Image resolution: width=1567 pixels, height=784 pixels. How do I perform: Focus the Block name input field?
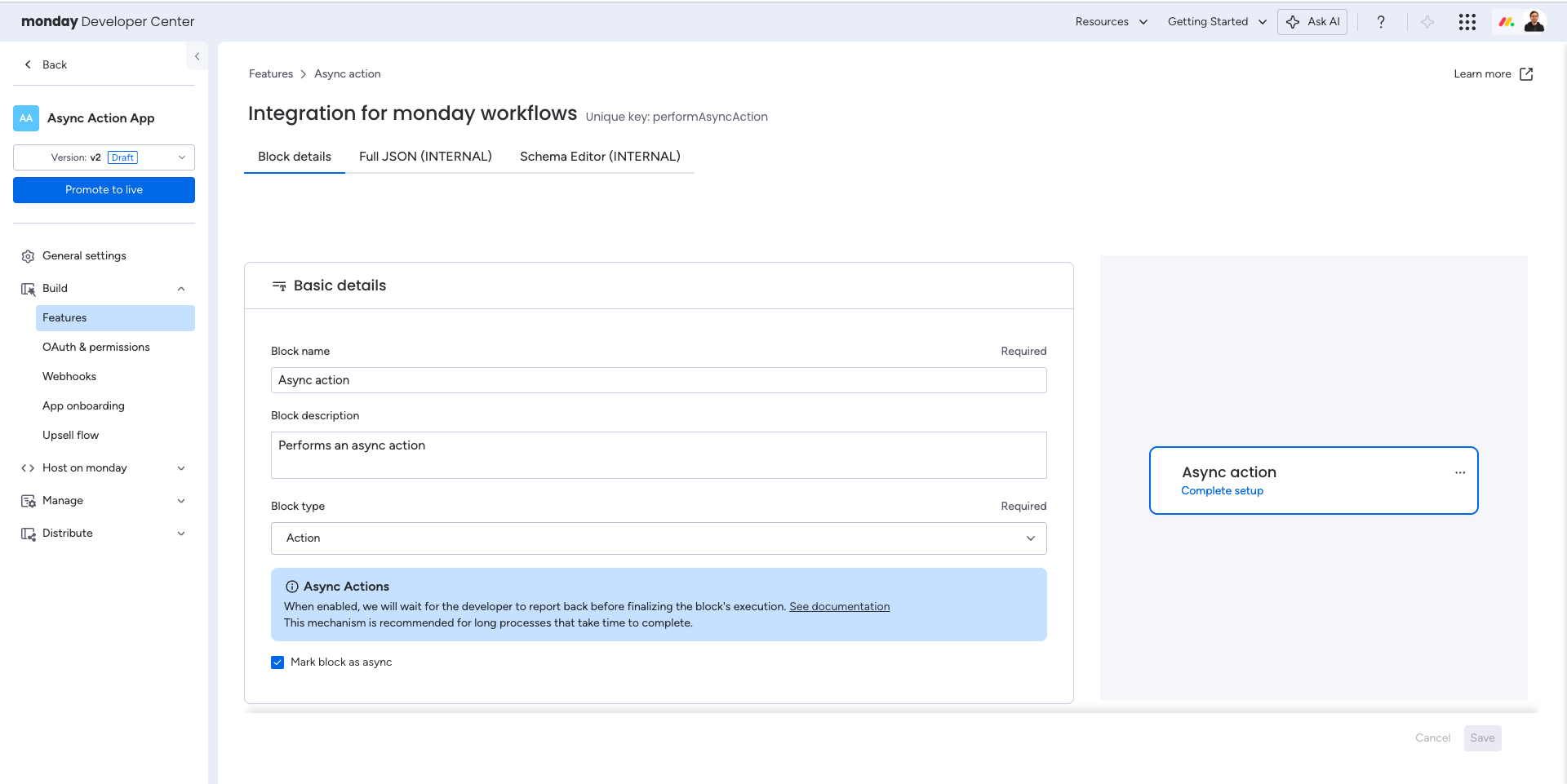pos(659,380)
